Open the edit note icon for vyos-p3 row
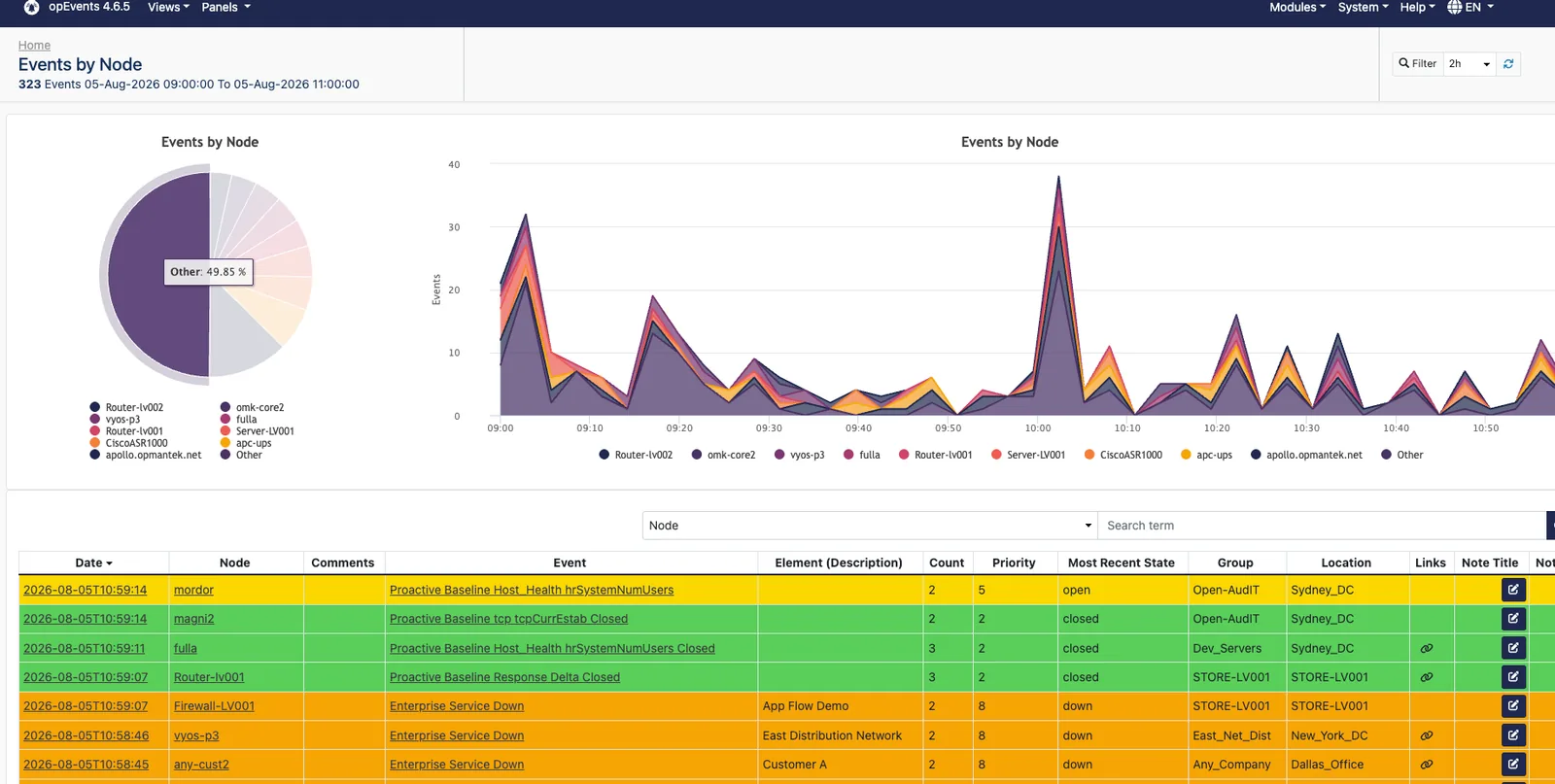 [1513, 735]
